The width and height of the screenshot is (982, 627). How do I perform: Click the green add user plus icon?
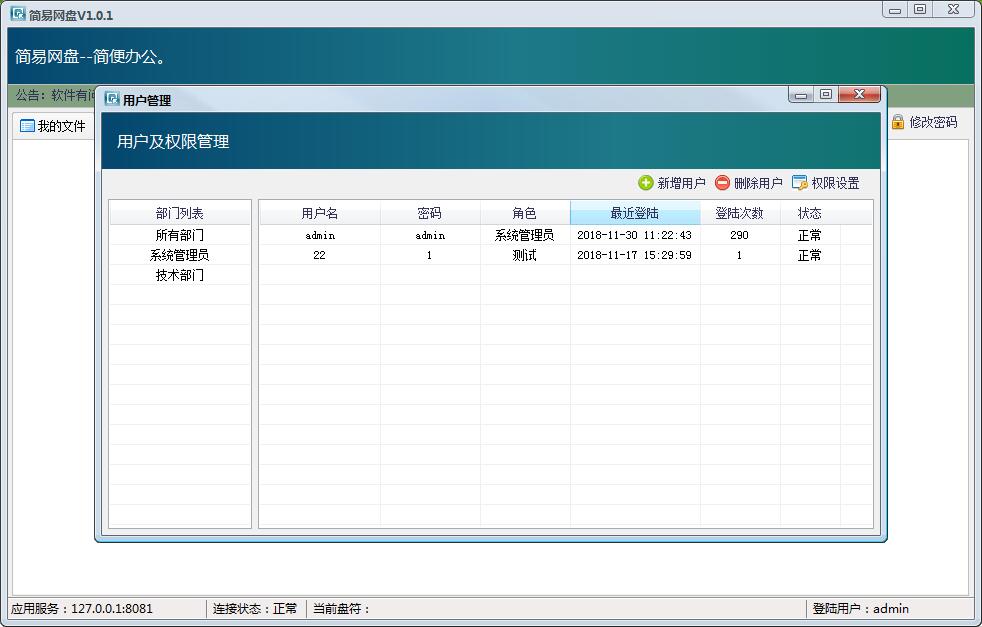(646, 183)
